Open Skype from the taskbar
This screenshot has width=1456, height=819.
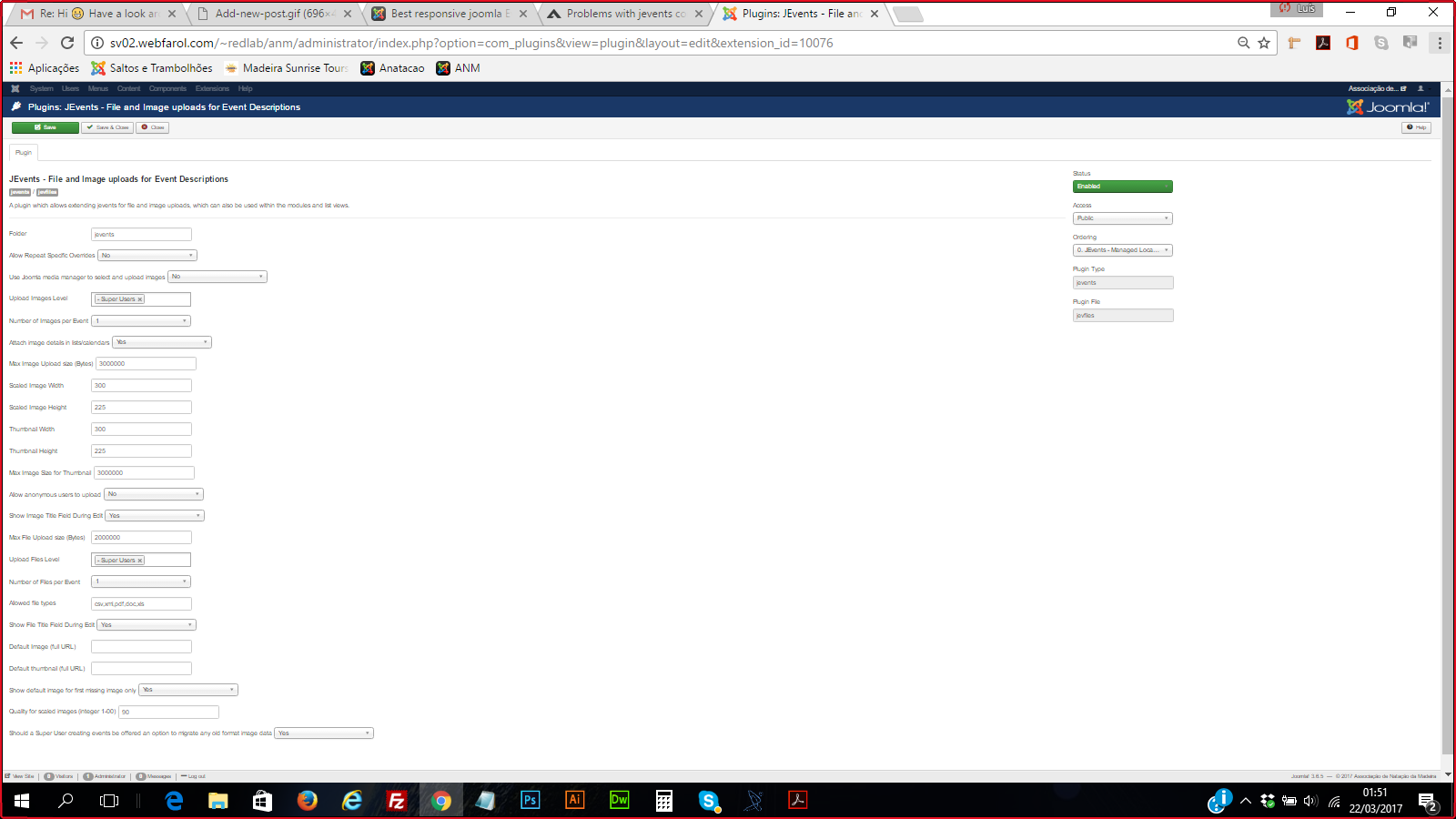tap(709, 801)
